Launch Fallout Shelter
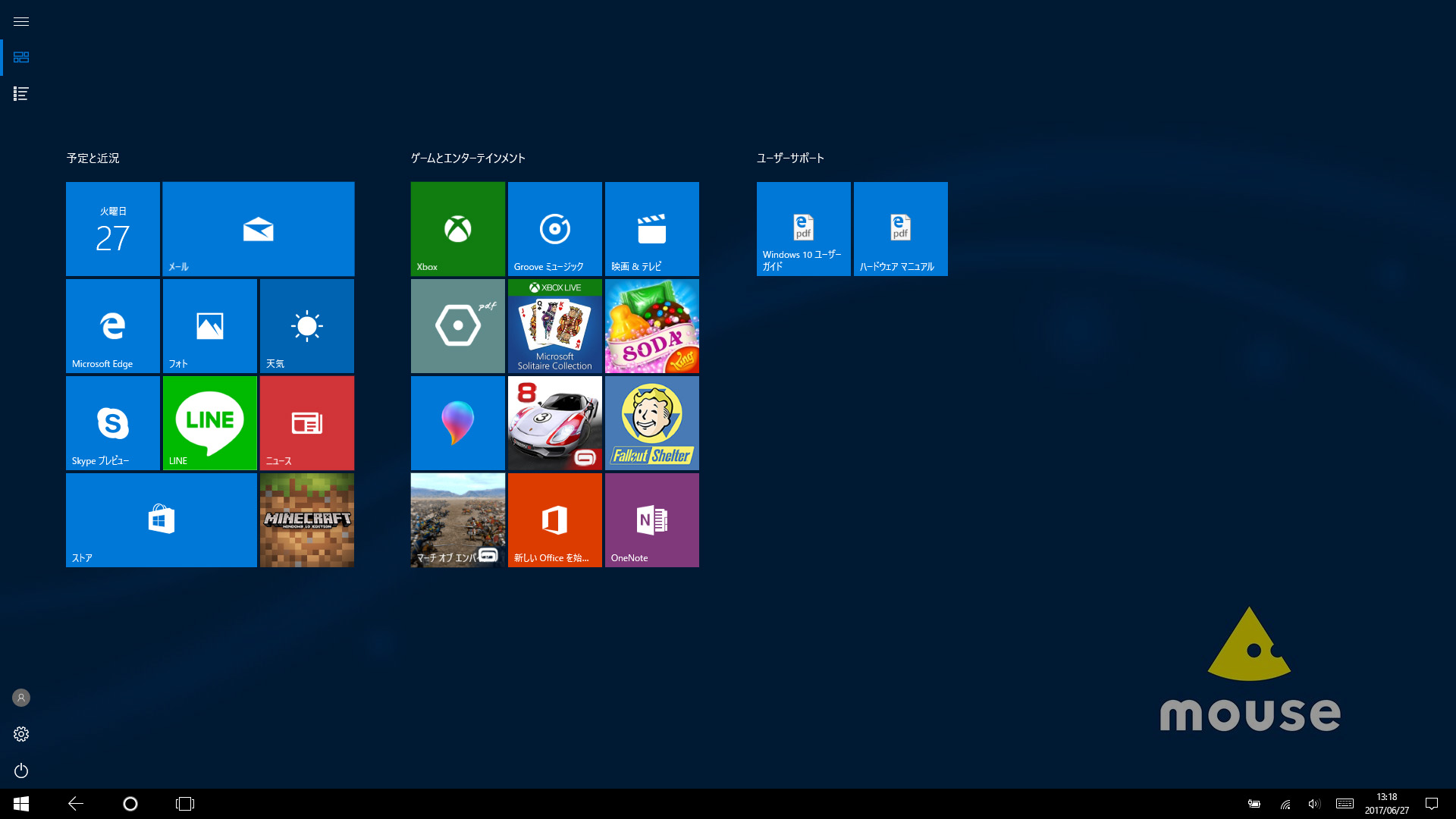1456x819 pixels. click(x=651, y=422)
